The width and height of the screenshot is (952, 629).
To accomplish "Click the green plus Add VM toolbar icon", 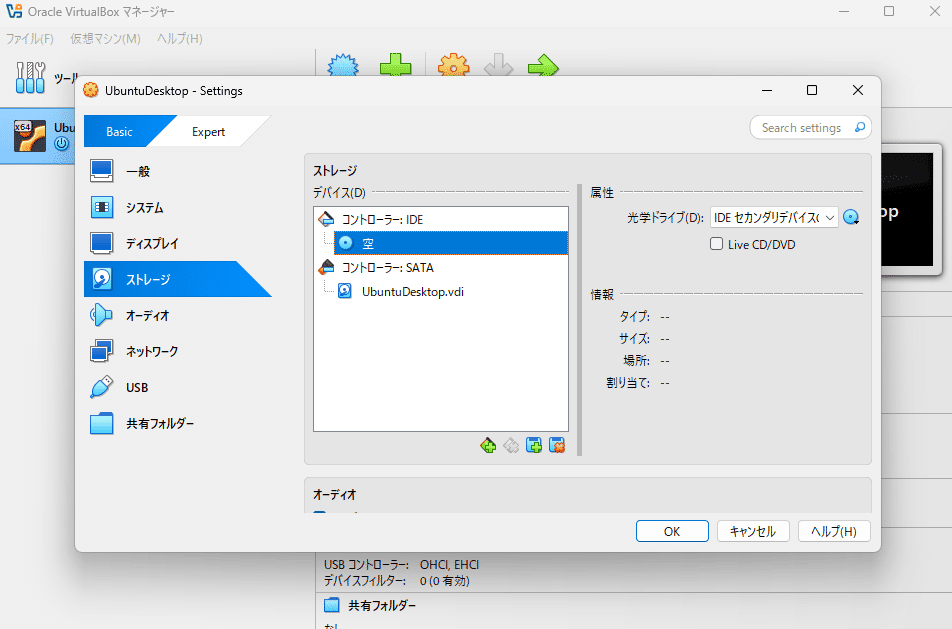I will point(395,65).
